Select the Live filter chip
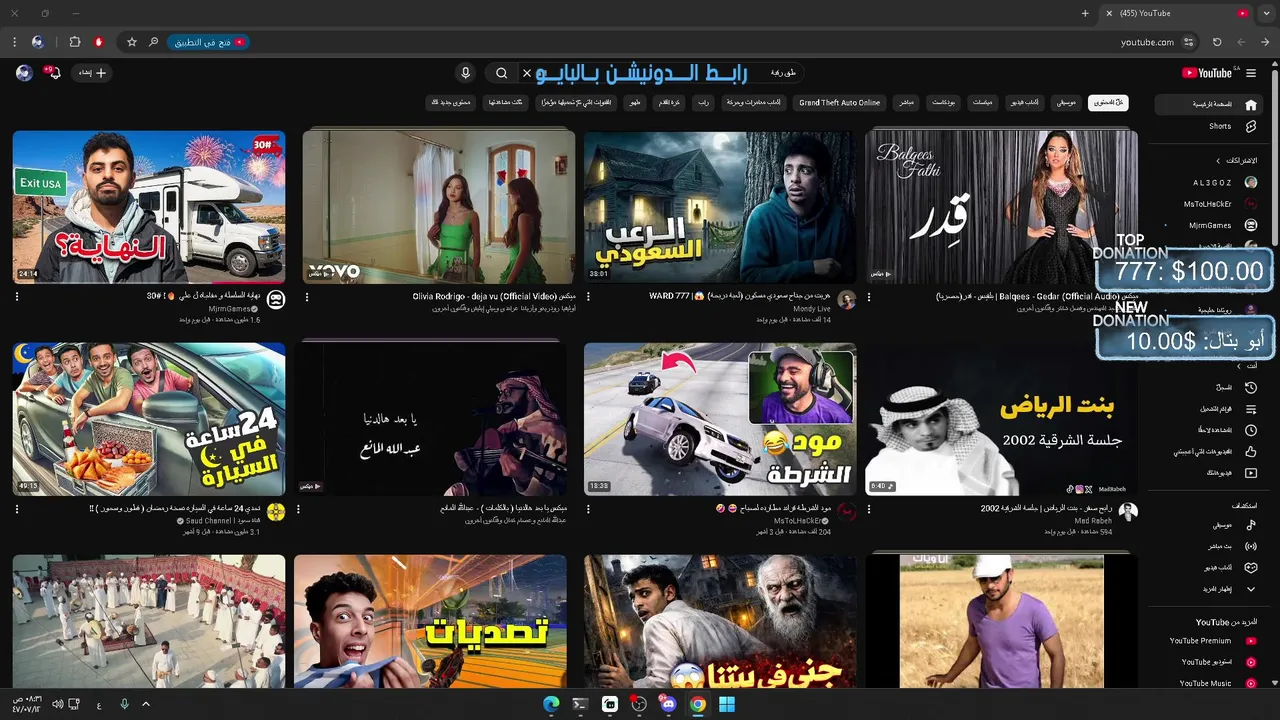 click(x=906, y=102)
